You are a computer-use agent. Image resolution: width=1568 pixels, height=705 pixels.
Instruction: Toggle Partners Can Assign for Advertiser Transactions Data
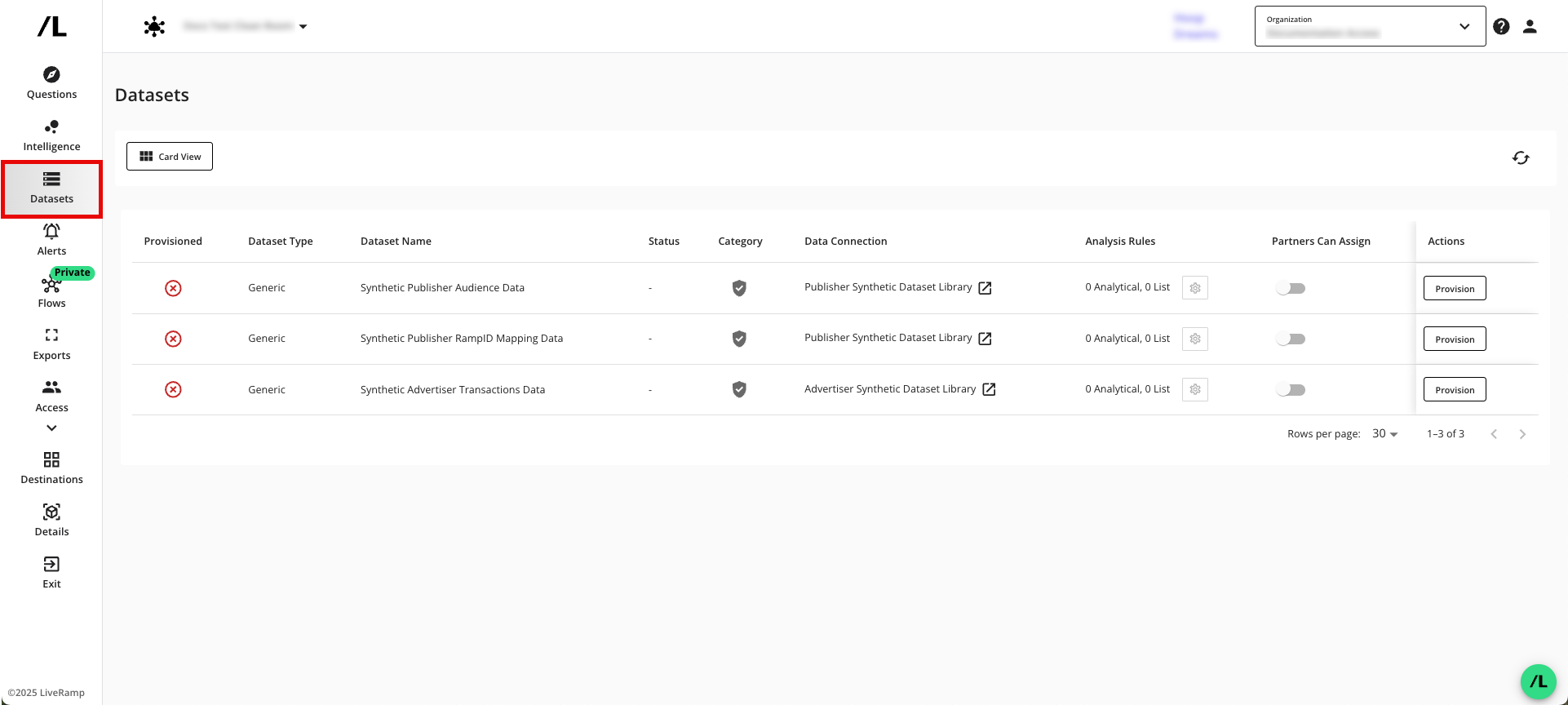[x=1291, y=389]
